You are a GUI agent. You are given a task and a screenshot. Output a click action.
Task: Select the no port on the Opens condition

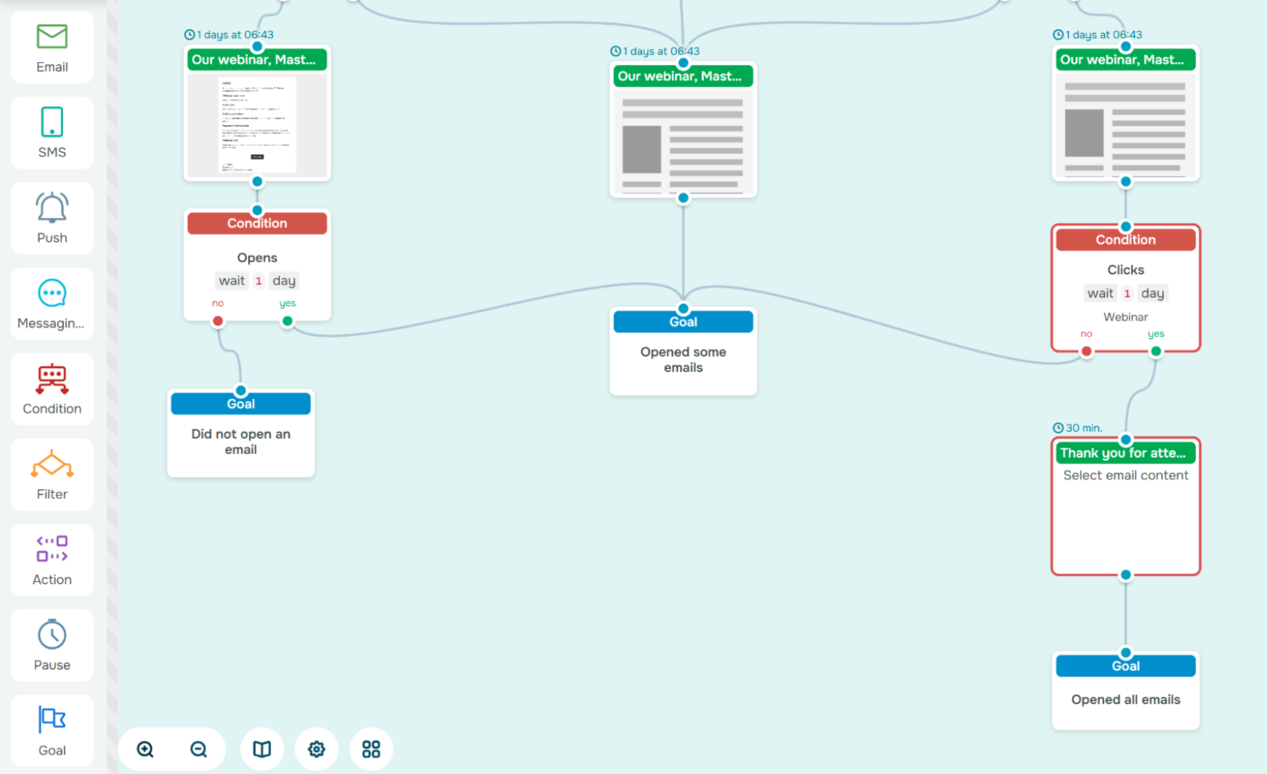click(x=217, y=319)
